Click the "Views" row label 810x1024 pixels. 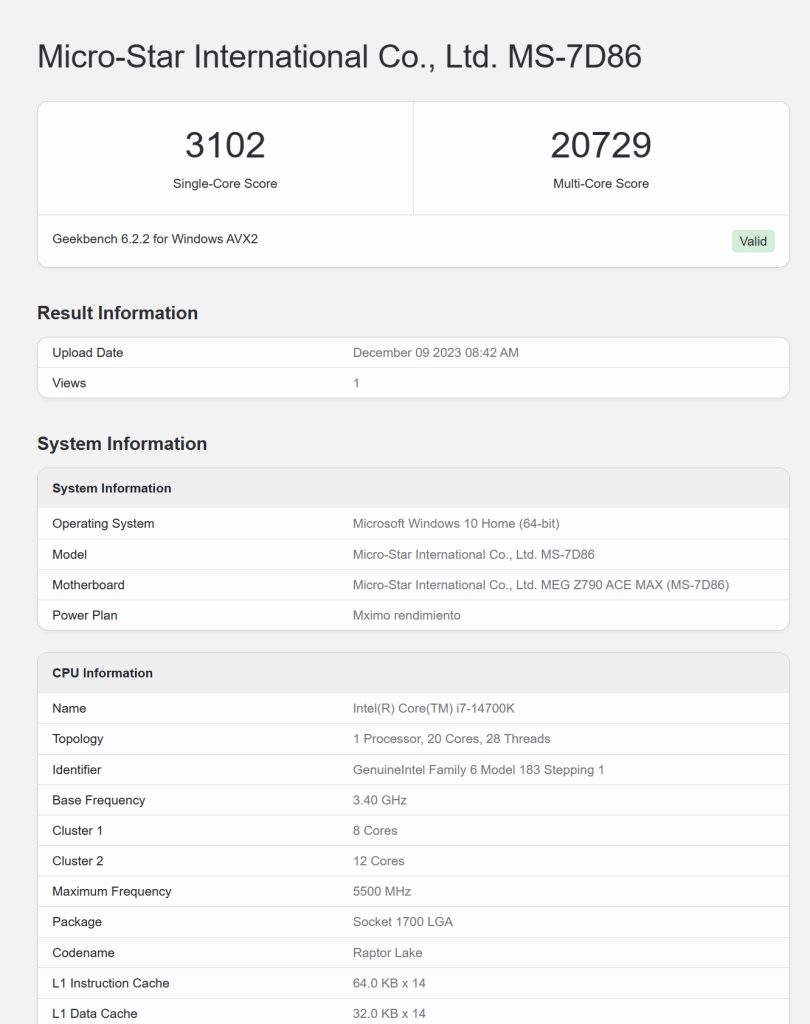(x=69, y=383)
